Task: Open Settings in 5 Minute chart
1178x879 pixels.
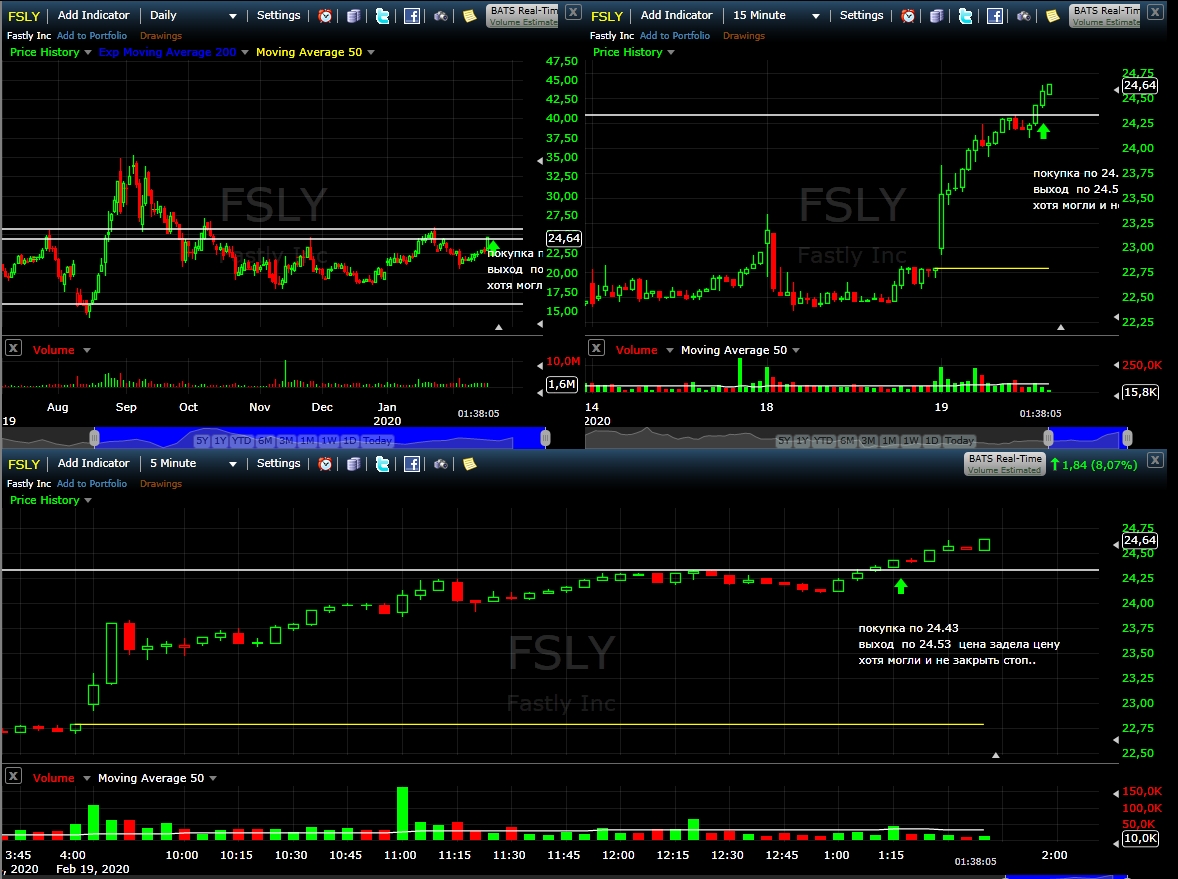Action: 278,464
